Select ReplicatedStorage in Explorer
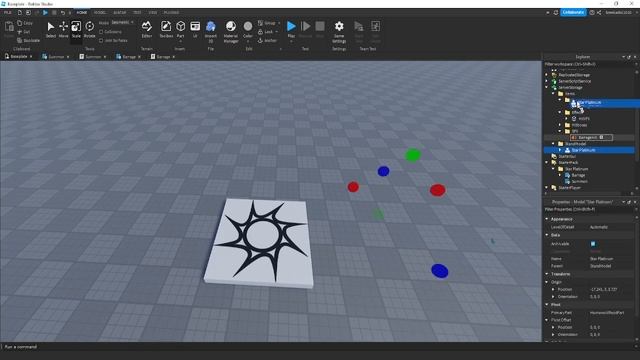This screenshot has width=640, height=360. coord(574,75)
